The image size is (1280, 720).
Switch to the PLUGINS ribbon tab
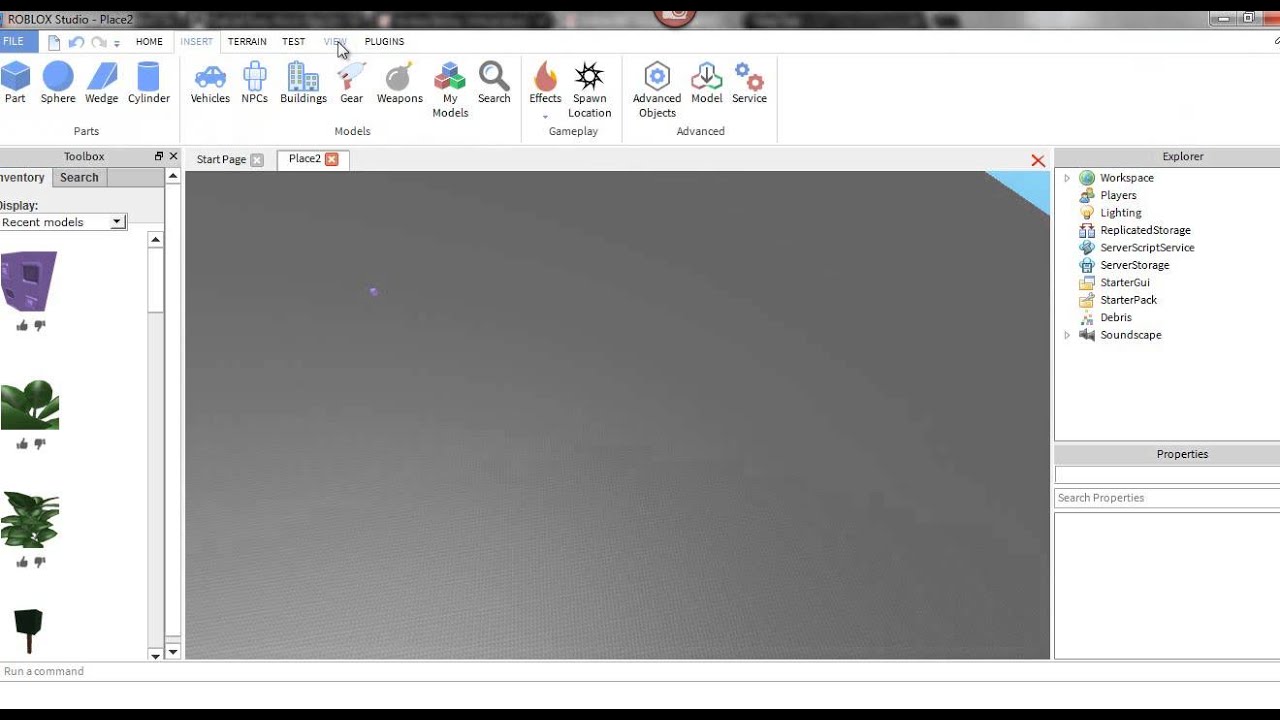[384, 42]
